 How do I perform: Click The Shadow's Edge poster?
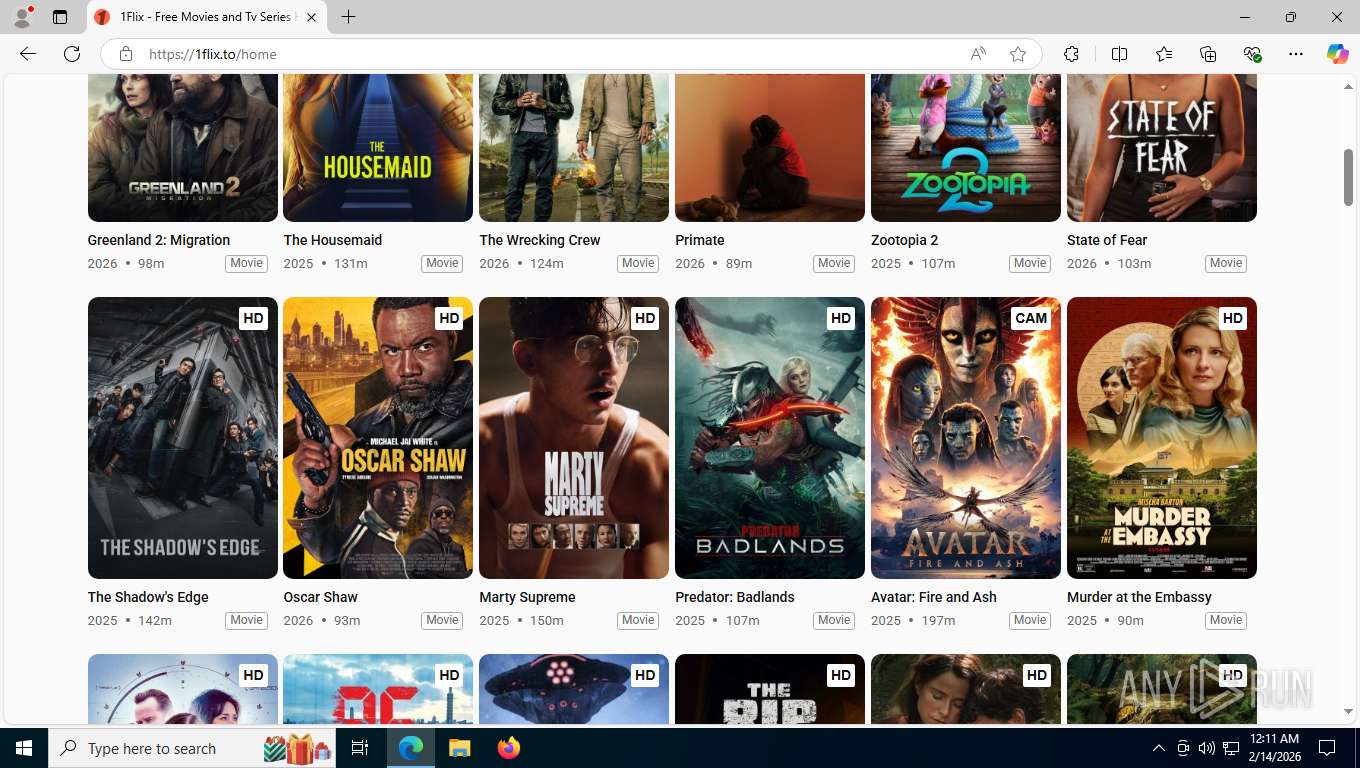point(183,438)
